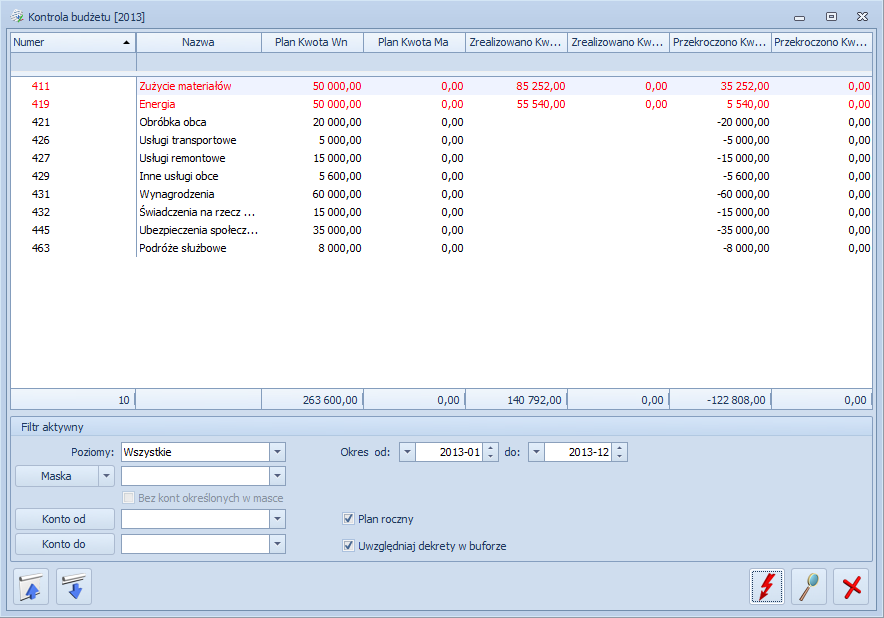Image resolution: width=884 pixels, height=618 pixels.
Task: Click account number 463
Action: pyautogui.click(x=41, y=249)
